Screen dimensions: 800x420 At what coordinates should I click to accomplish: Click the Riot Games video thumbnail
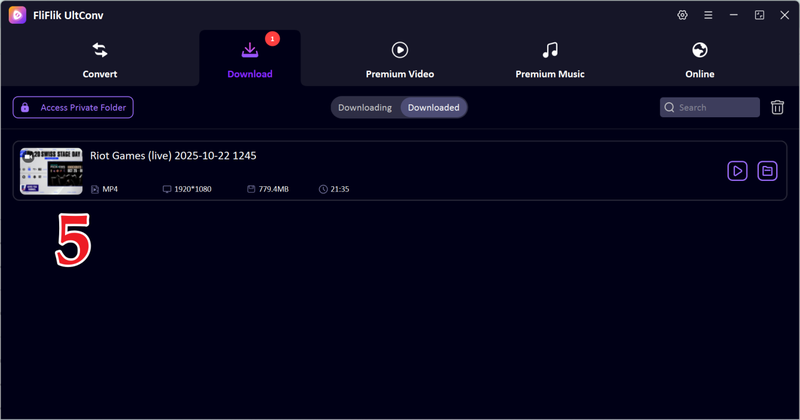(51, 171)
